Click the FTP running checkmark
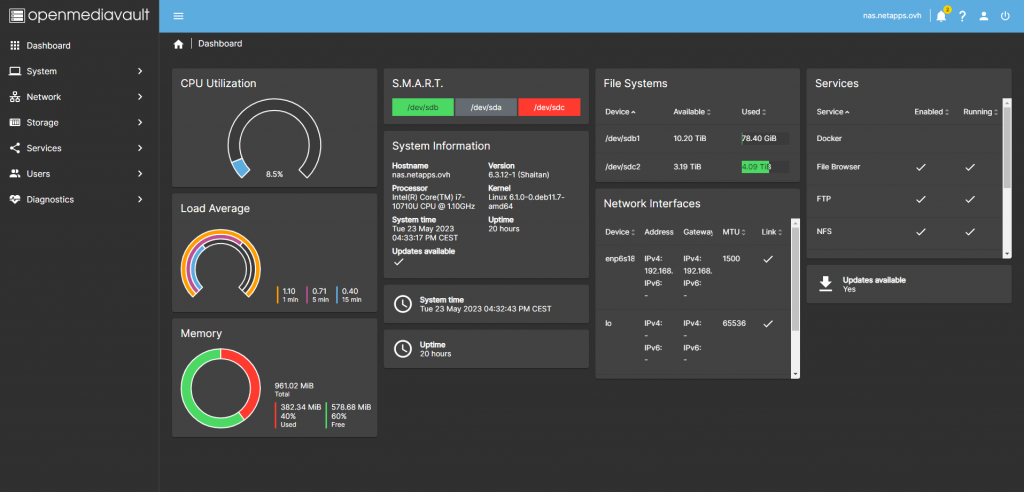 (x=969, y=199)
